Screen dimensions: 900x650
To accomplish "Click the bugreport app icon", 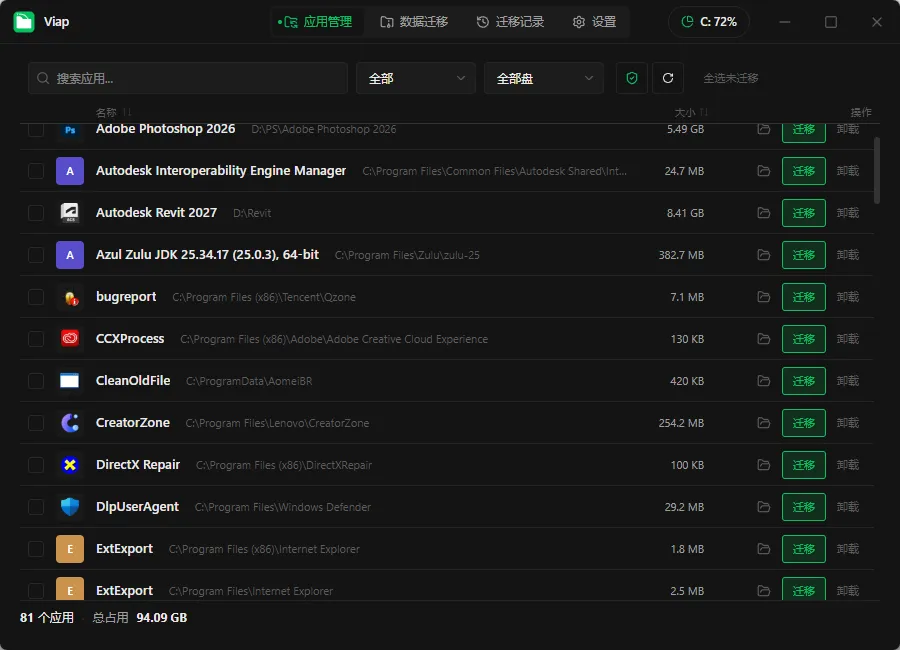I will [x=70, y=297].
